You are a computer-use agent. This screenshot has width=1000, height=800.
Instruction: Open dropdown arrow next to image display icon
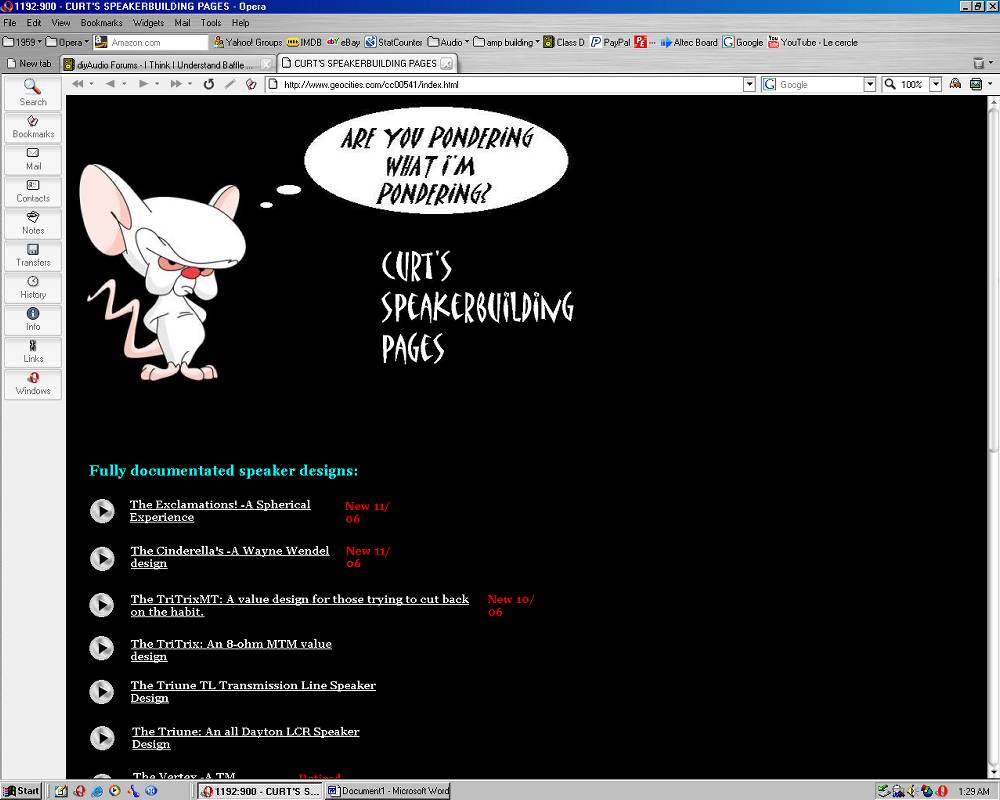[990, 84]
